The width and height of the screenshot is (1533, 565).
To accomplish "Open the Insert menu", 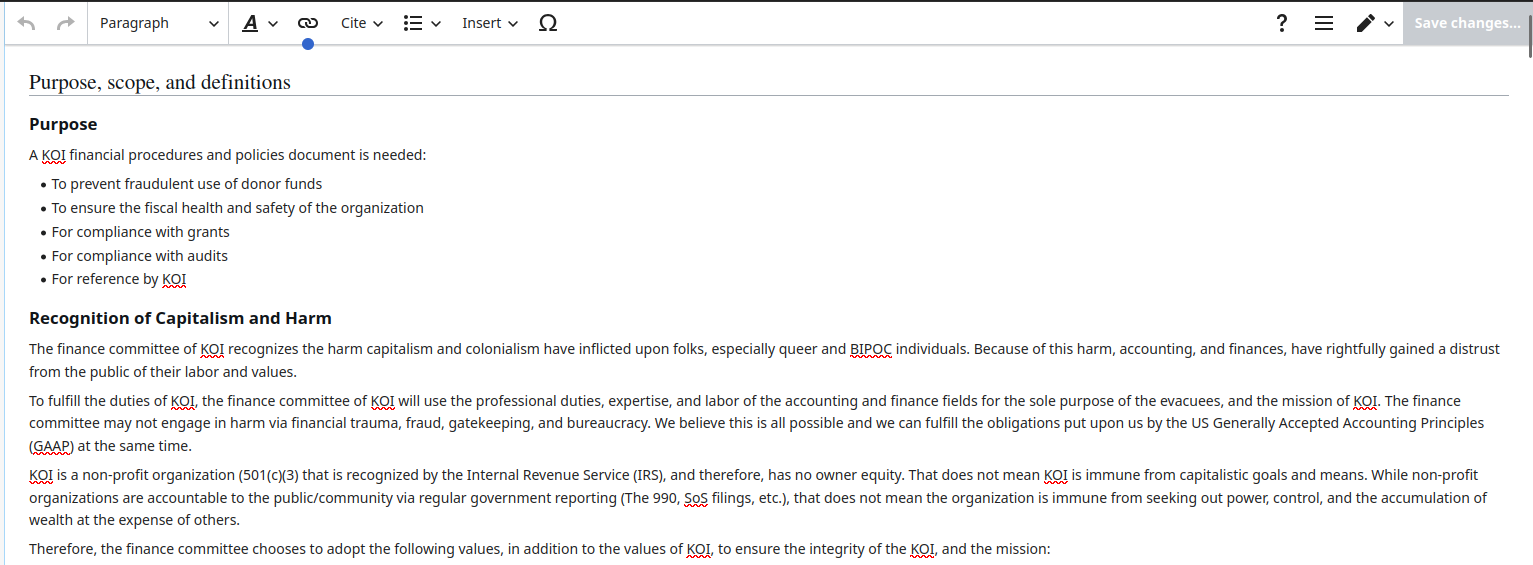I will pyautogui.click(x=490, y=23).
